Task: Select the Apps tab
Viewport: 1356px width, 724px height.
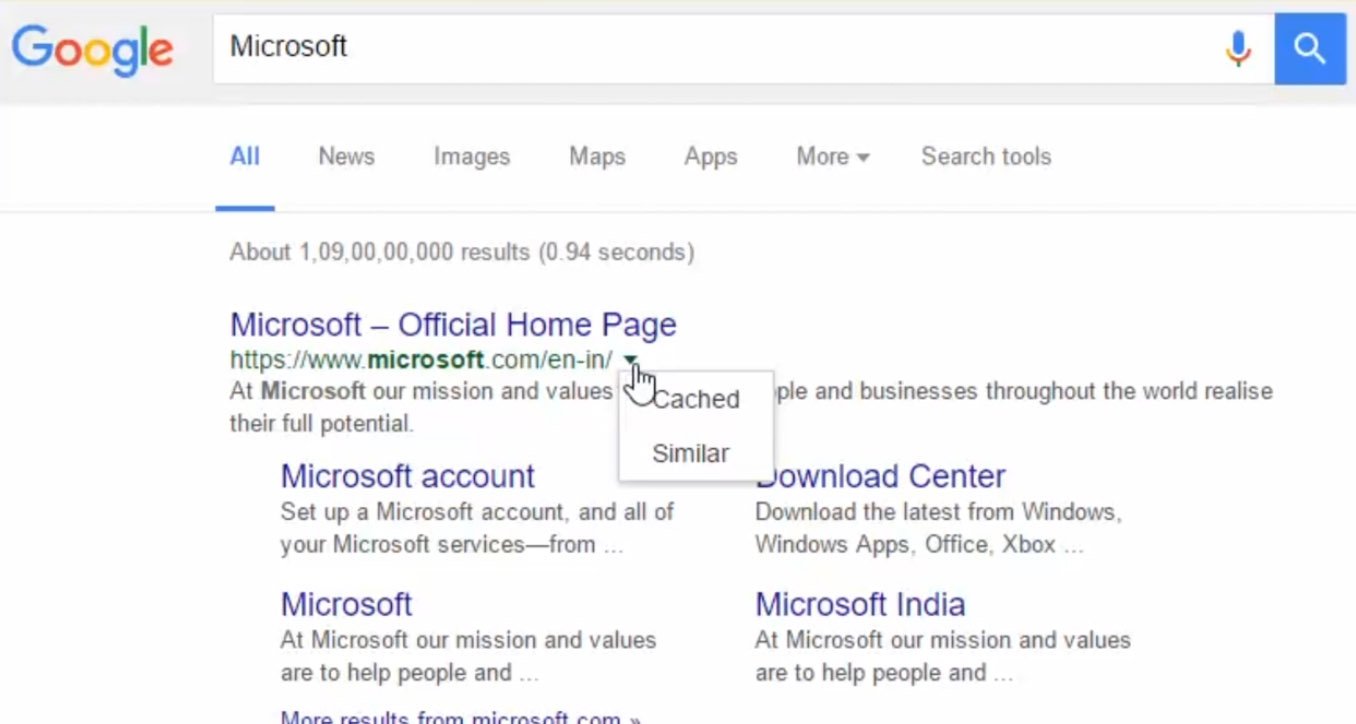Action: pyautogui.click(x=710, y=157)
